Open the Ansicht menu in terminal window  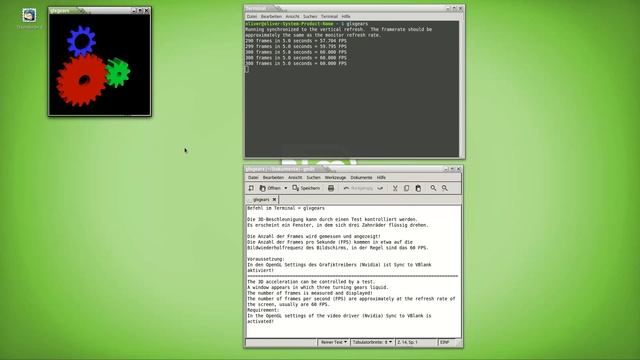click(292, 16)
